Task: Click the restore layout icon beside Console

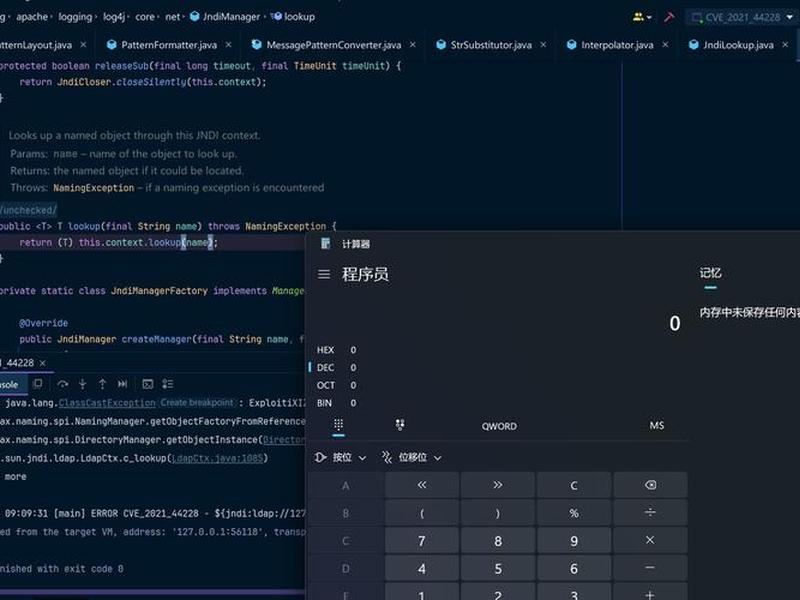Action: tap(38, 384)
